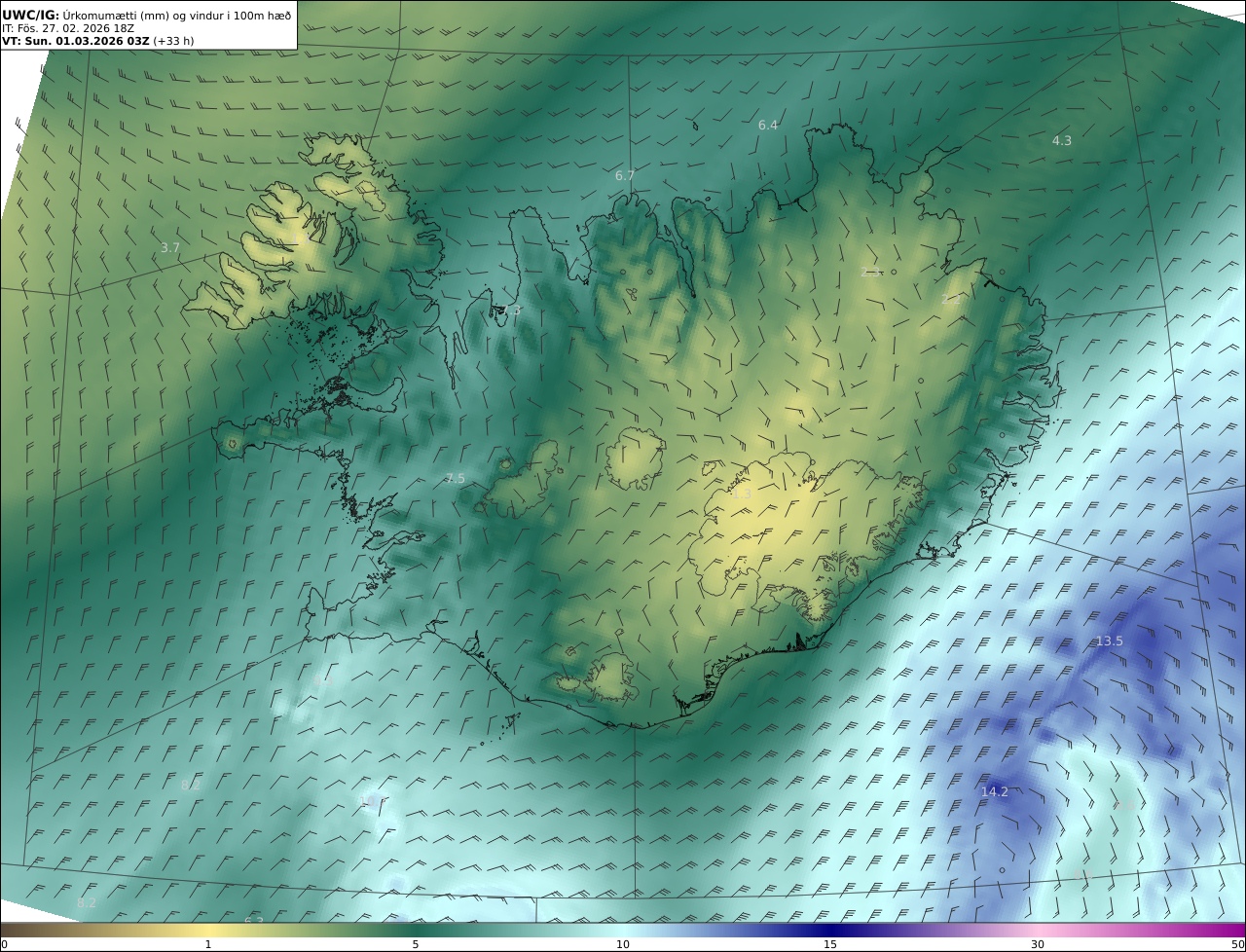Click the dark navy section of colour scale

click(x=830, y=930)
